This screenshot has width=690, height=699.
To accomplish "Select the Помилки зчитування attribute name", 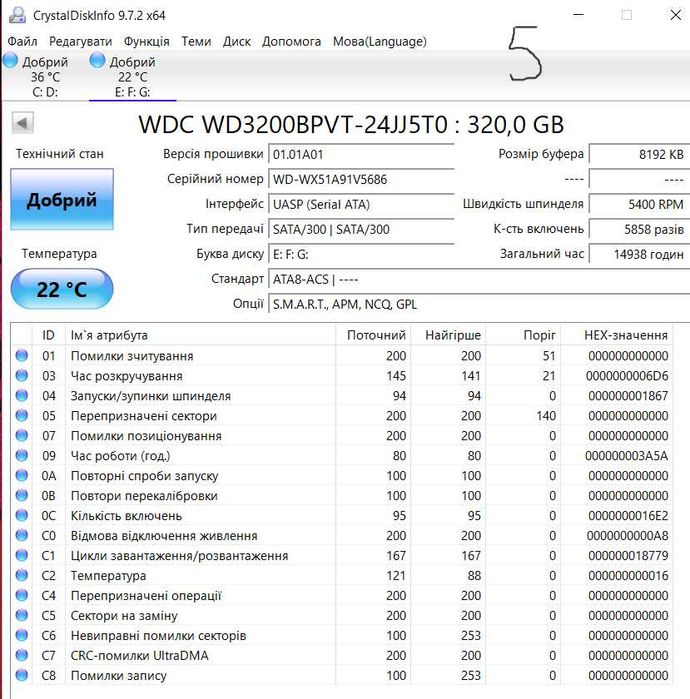I will (x=132, y=356).
